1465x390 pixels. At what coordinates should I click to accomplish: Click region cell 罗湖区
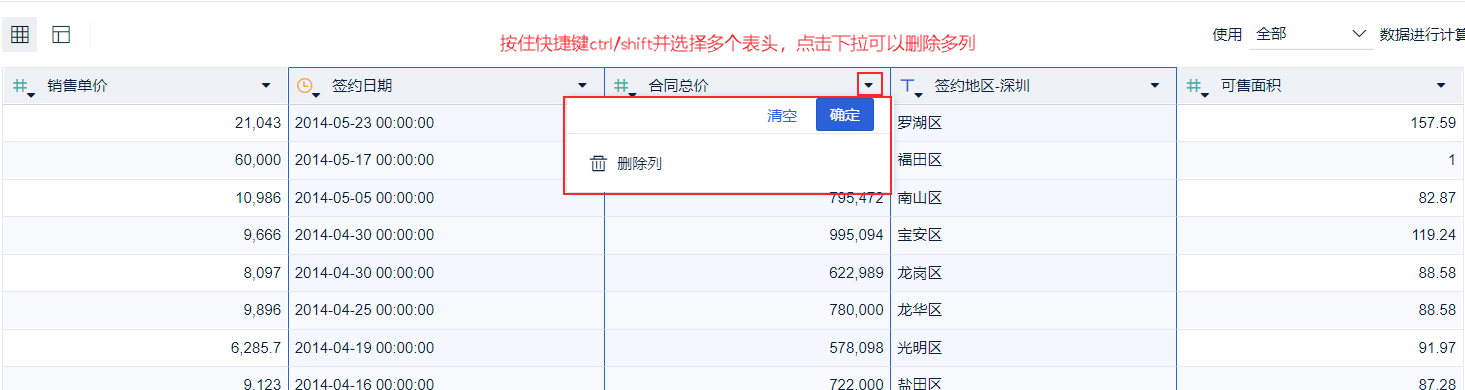[1033, 123]
